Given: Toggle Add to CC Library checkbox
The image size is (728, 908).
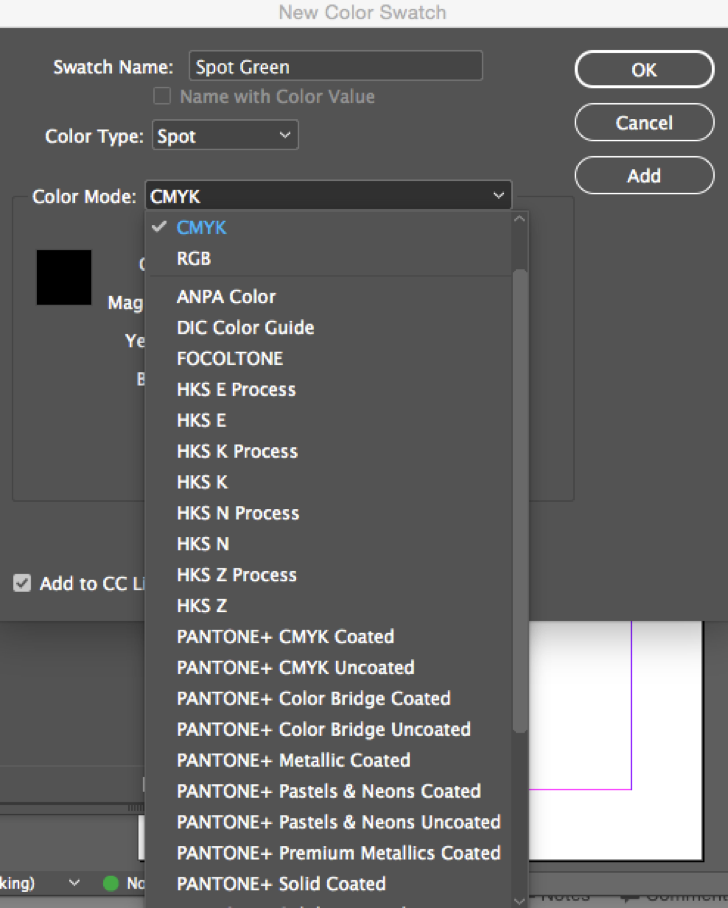Looking at the screenshot, I should coord(22,583).
